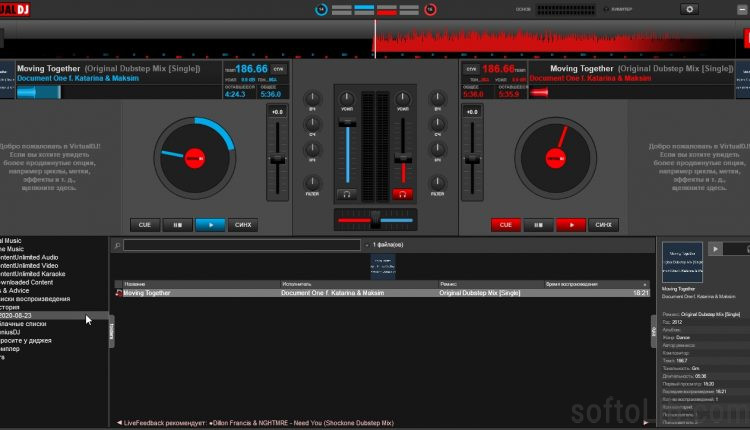The width and height of the screenshot is (750, 430).
Task: Click the right deck jog wheel
Action: [555, 158]
